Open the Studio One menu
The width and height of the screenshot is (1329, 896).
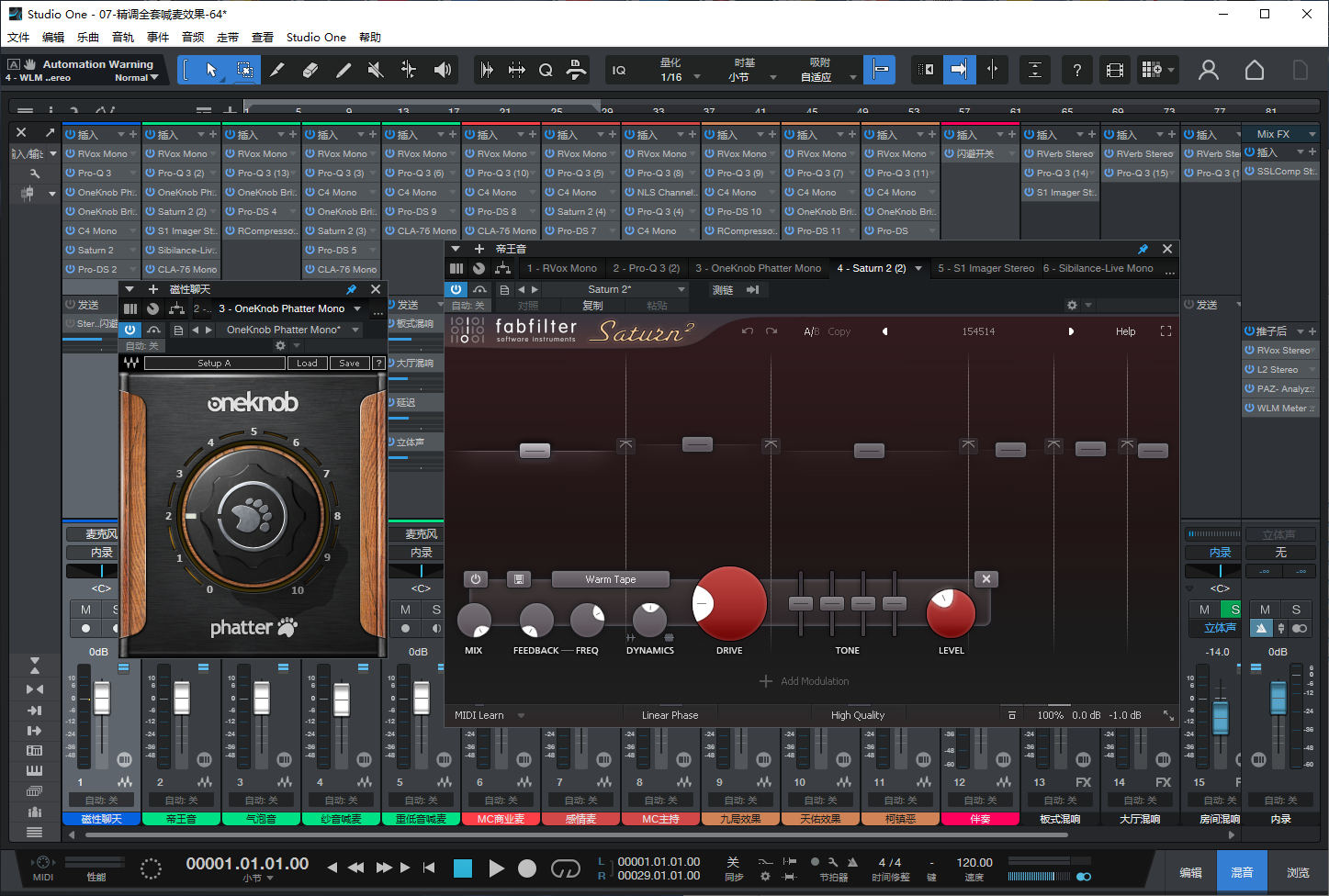click(x=316, y=38)
